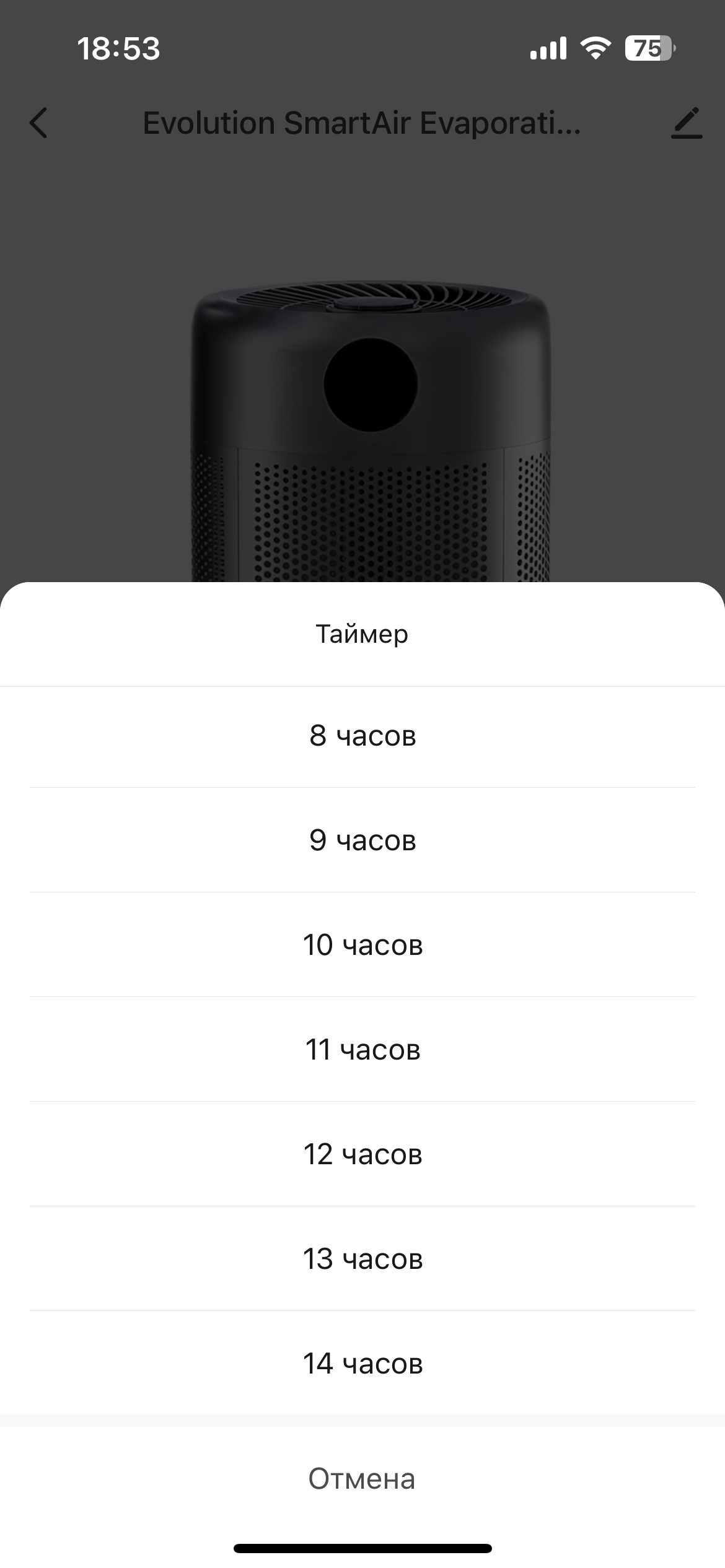Tap the Evolution SmartAir device title
The width and height of the screenshot is (725, 1568).
coord(362,123)
